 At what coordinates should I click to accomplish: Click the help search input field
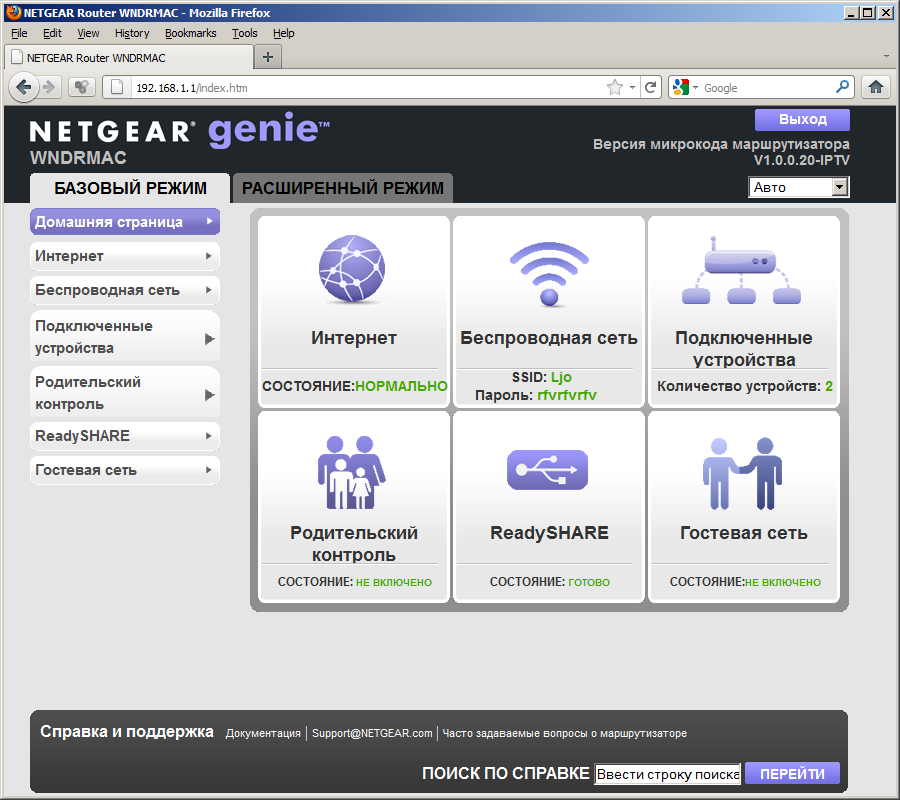(668, 774)
